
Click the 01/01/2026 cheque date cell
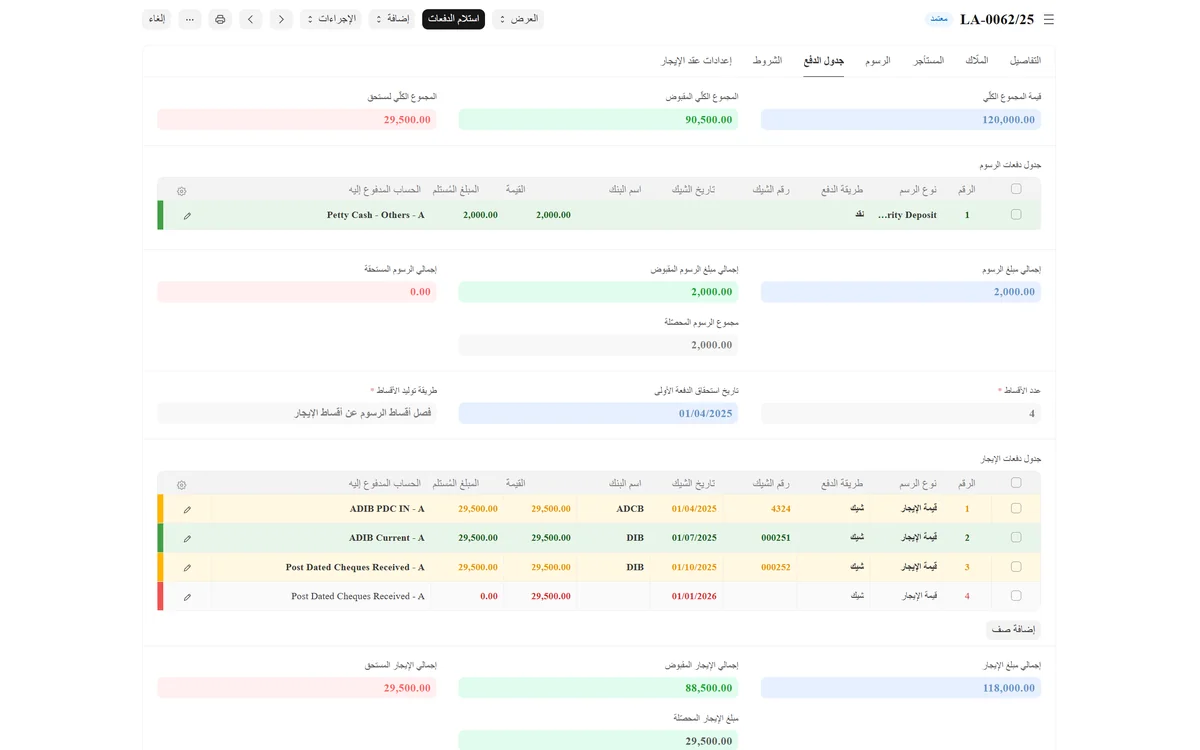point(687,596)
